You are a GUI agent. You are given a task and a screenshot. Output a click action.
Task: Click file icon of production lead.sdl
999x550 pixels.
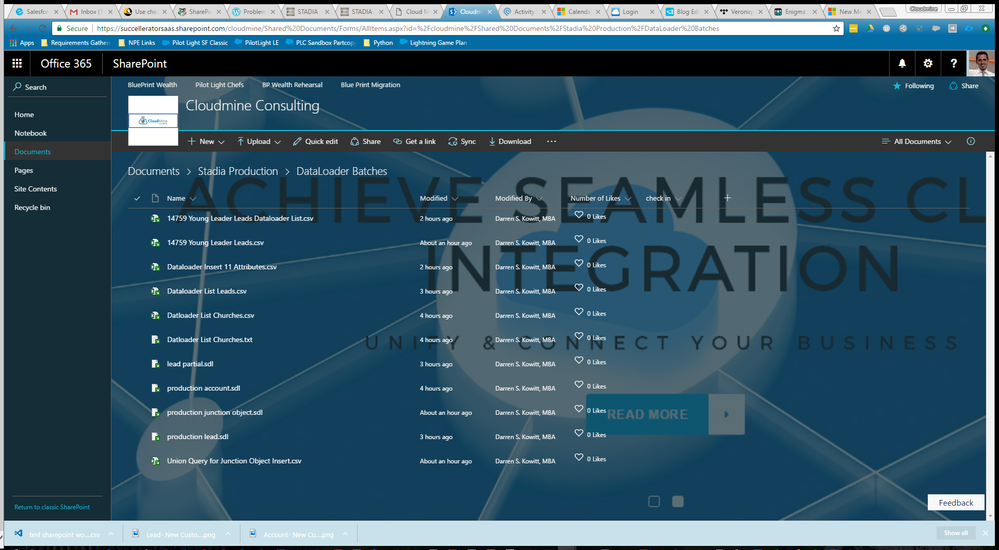click(x=155, y=437)
